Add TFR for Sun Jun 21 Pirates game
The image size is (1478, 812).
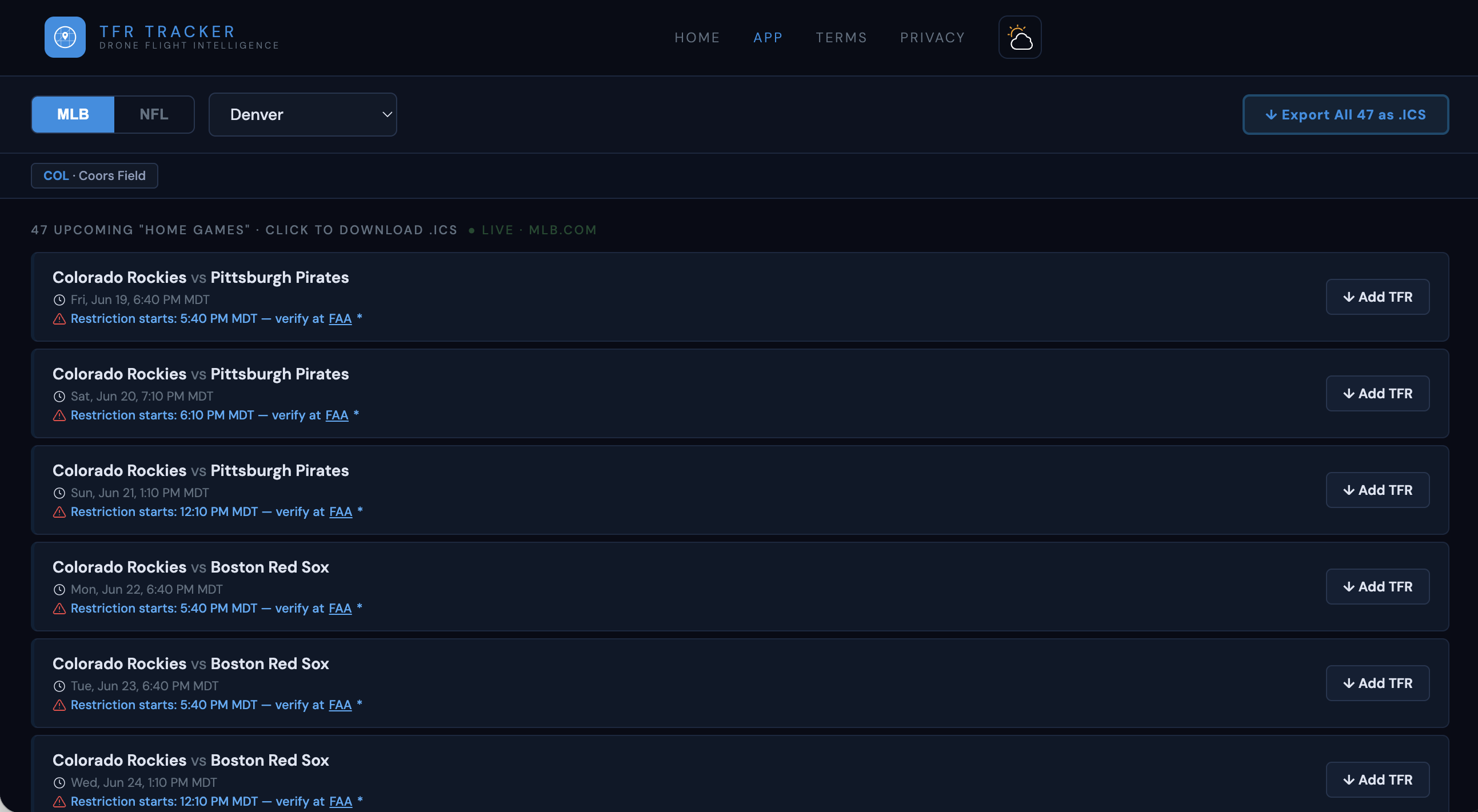click(x=1377, y=490)
